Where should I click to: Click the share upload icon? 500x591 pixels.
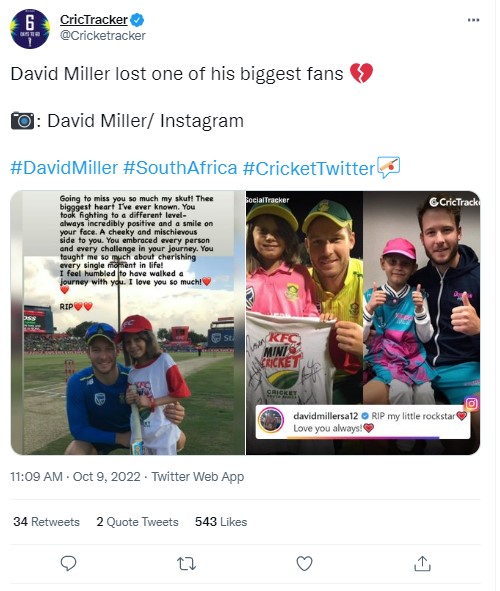point(422,563)
